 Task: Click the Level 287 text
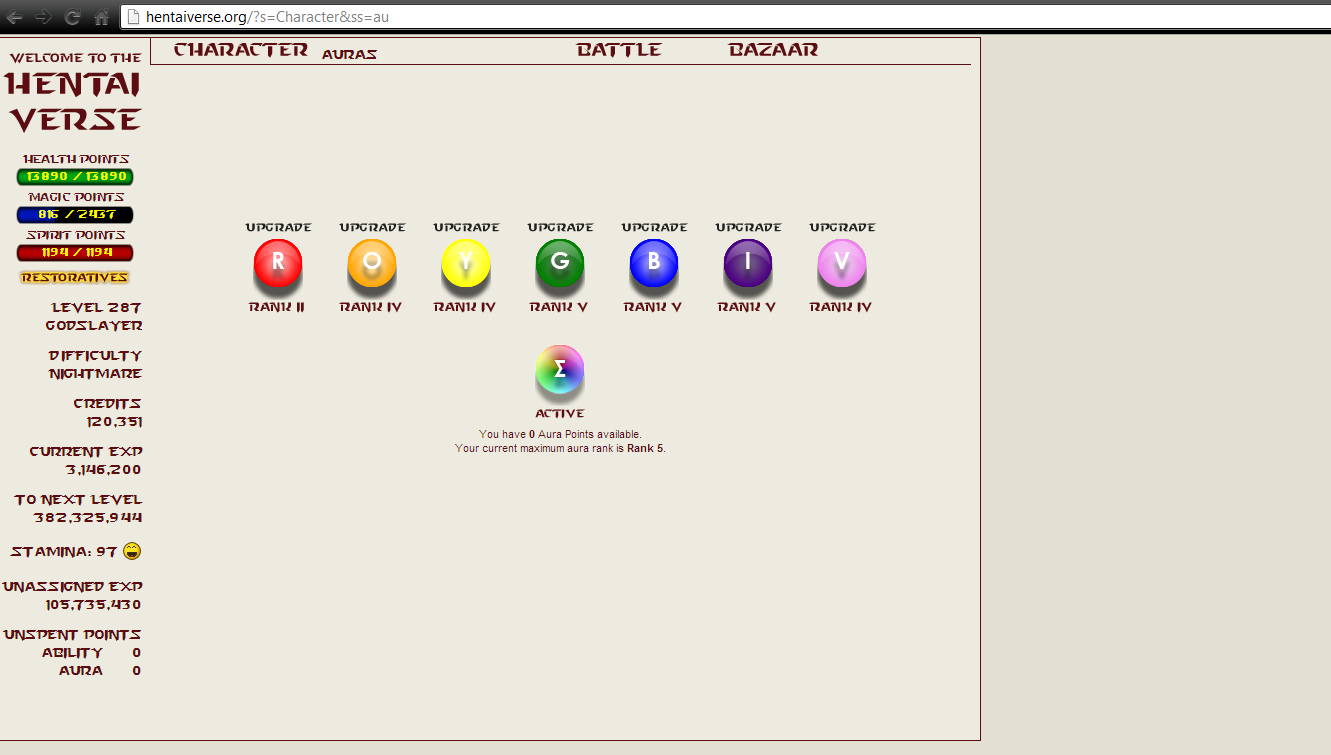[97, 307]
